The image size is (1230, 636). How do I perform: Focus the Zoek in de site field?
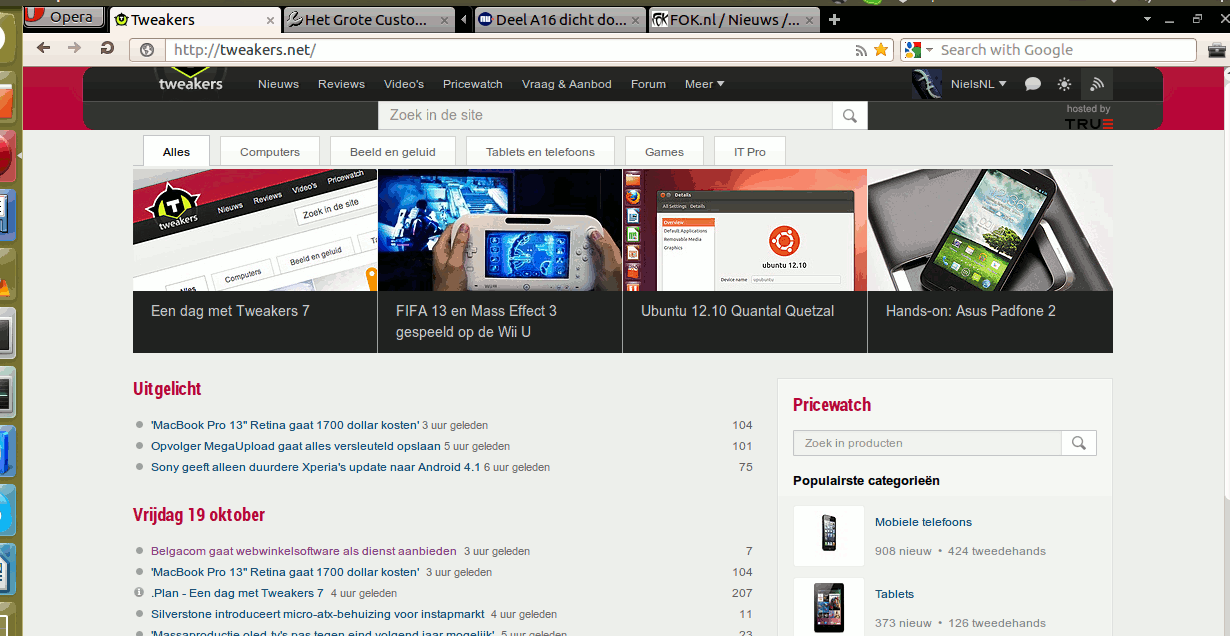point(605,115)
